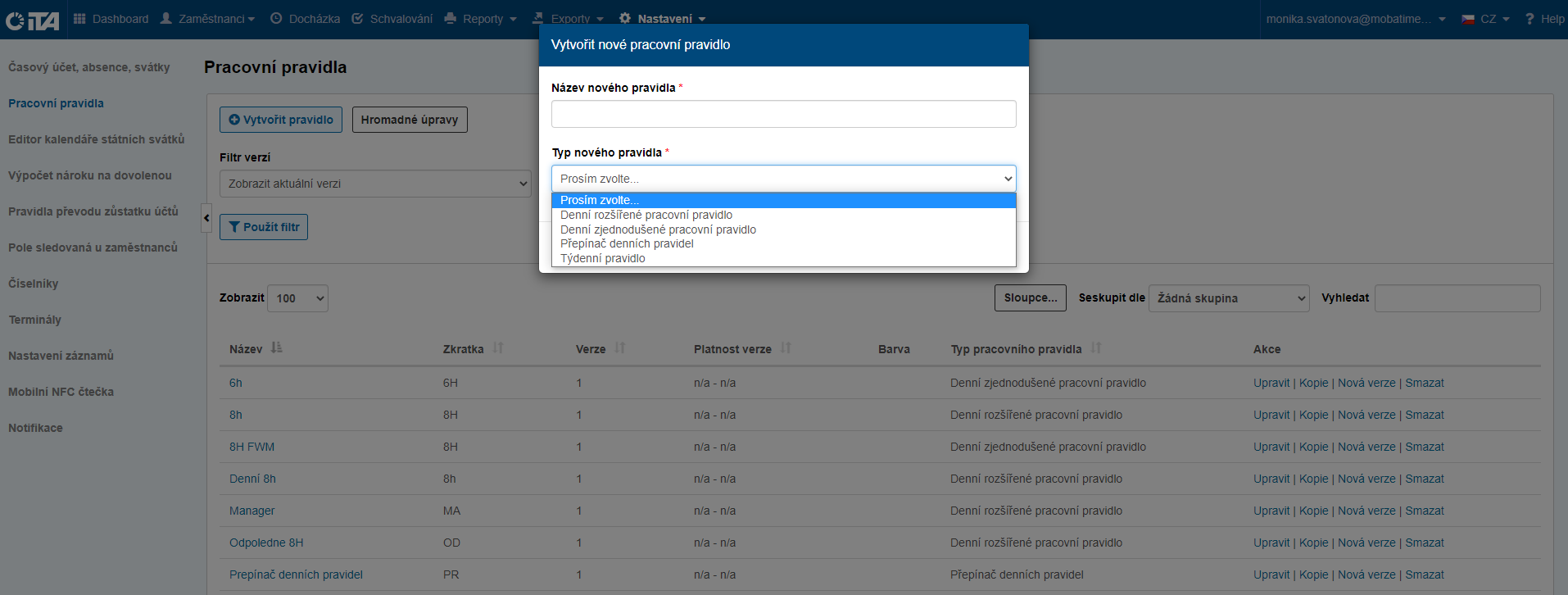Pick Přepínač denních pravidel option
The width and height of the screenshot is (1568, 595).
[x=627, y=243]
